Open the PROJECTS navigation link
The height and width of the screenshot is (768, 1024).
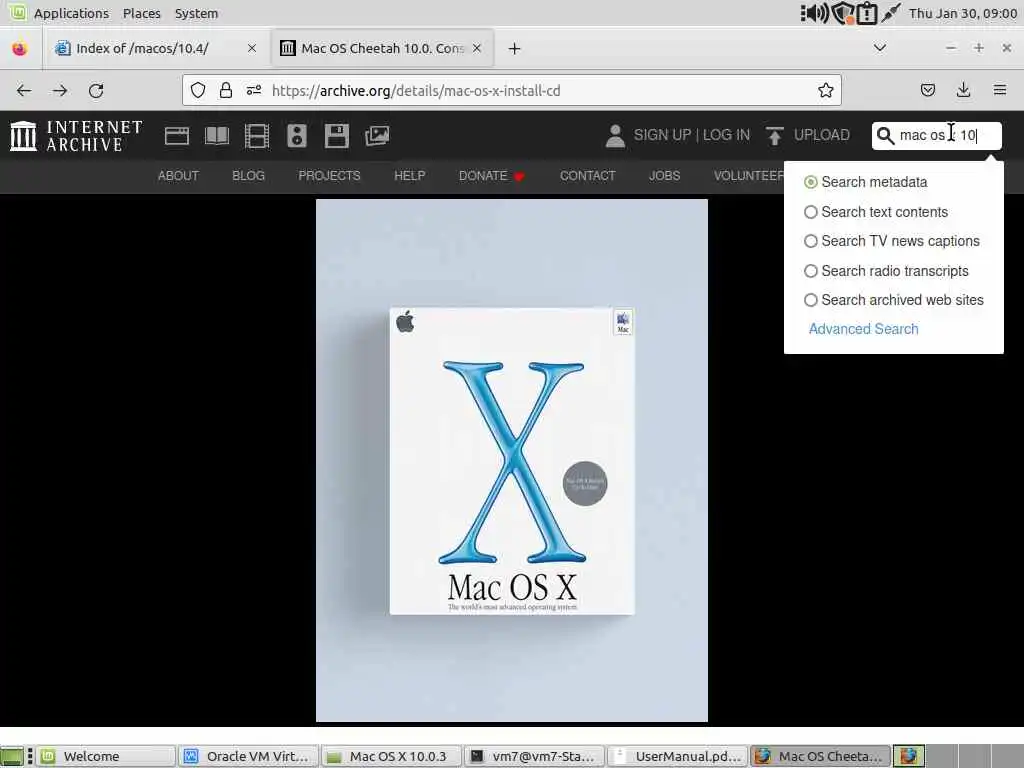tap(329, 176)
